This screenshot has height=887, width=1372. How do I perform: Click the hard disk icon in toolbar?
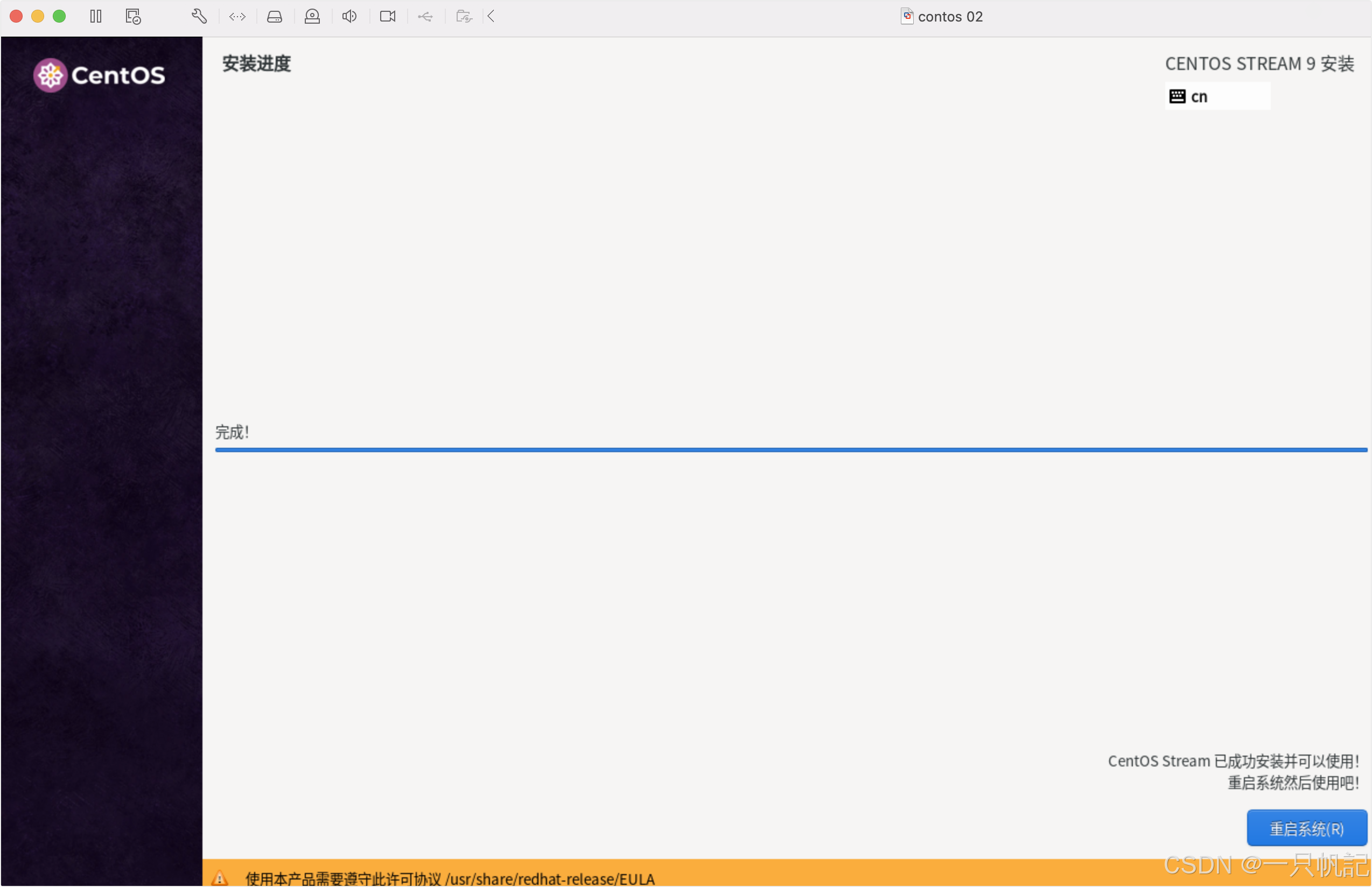(x=274, y=17)
